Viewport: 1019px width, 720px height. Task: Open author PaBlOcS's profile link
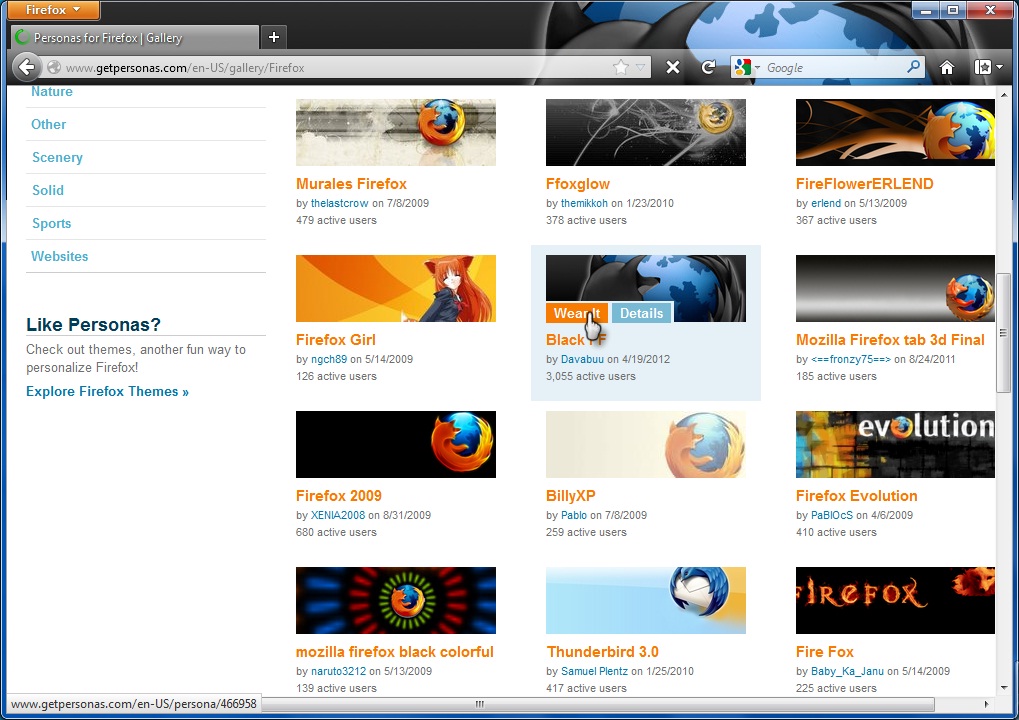pos(832,515)
